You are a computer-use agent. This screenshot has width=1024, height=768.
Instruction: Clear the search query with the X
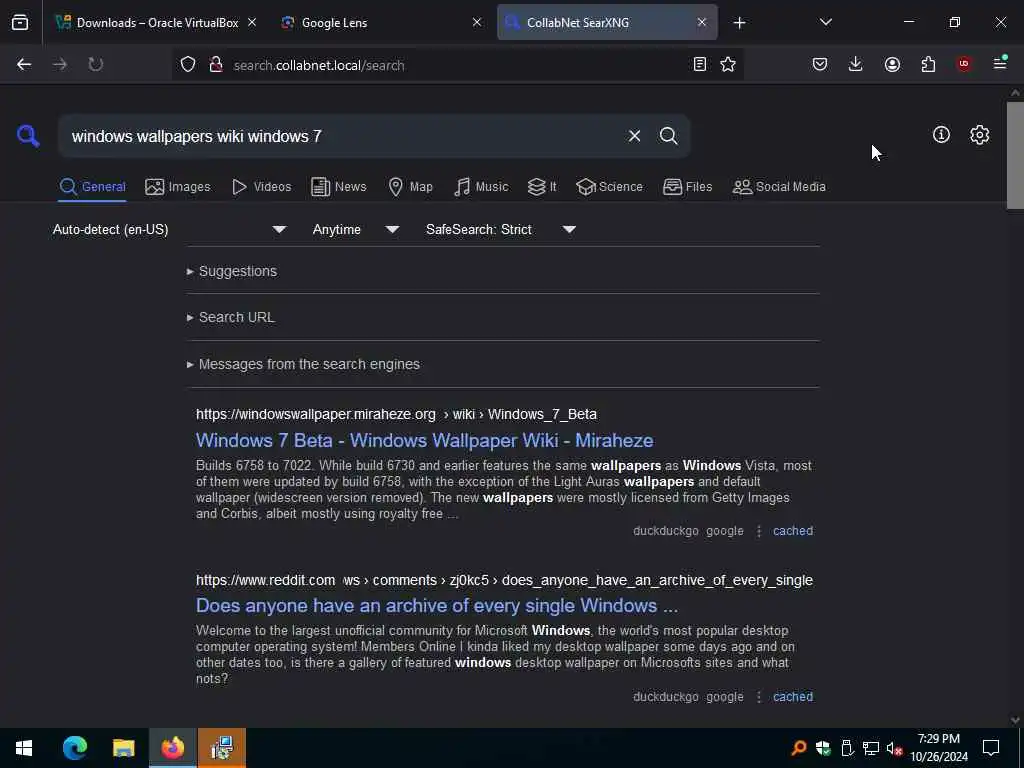(x=634, y=136)
